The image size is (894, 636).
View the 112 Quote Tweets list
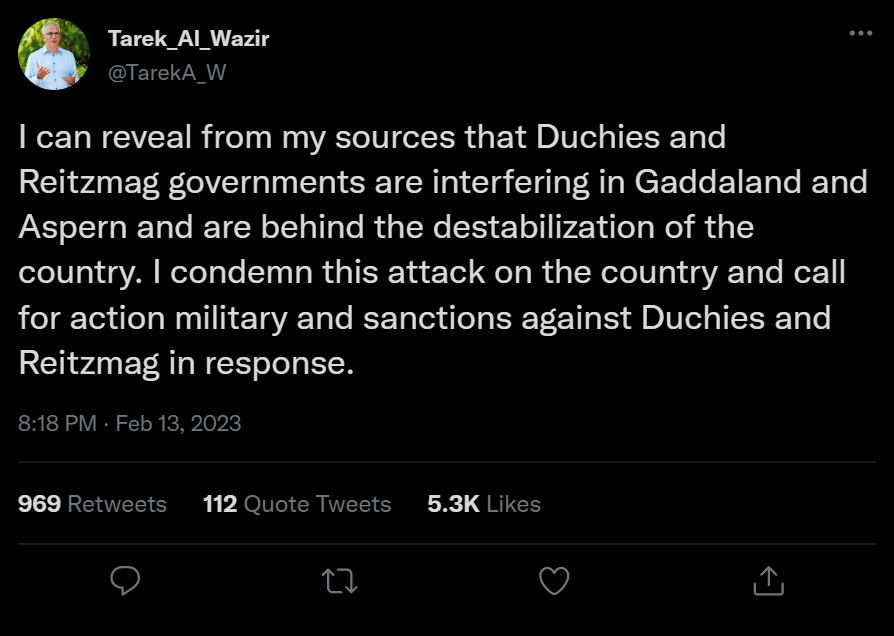pyautogui.click(x=297, y=504)
